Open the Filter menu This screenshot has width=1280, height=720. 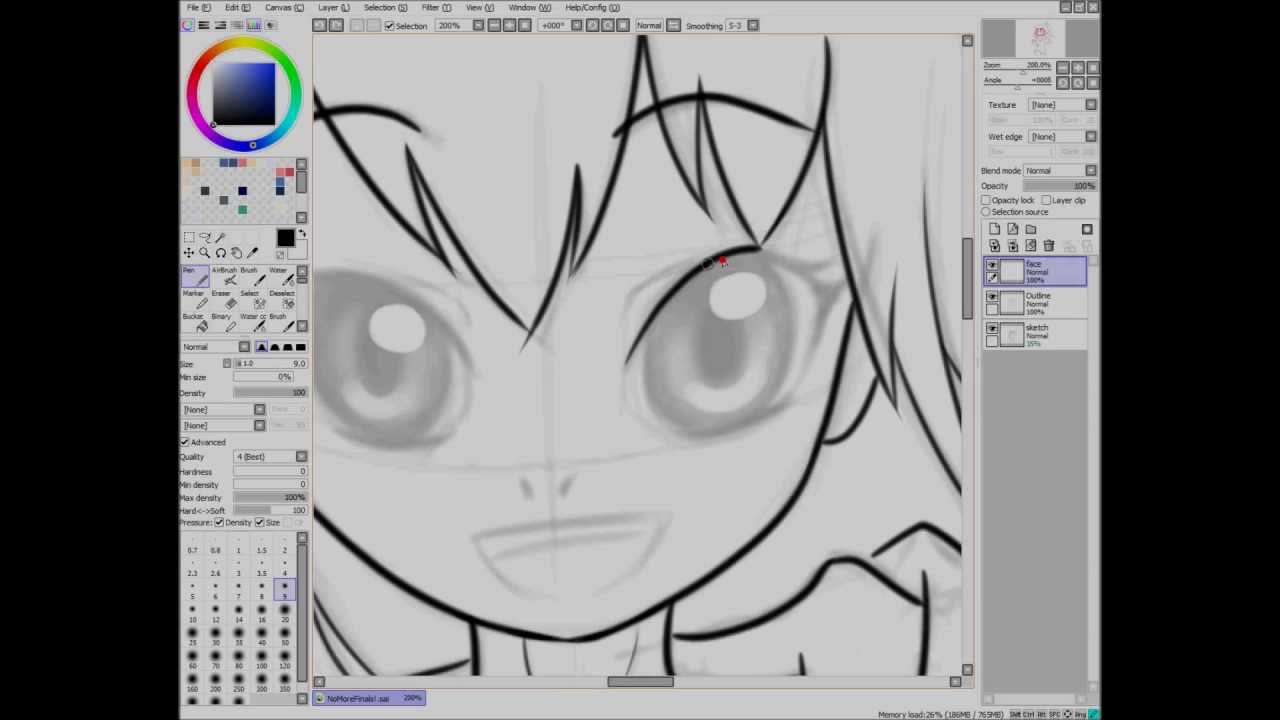pos(428,7)
